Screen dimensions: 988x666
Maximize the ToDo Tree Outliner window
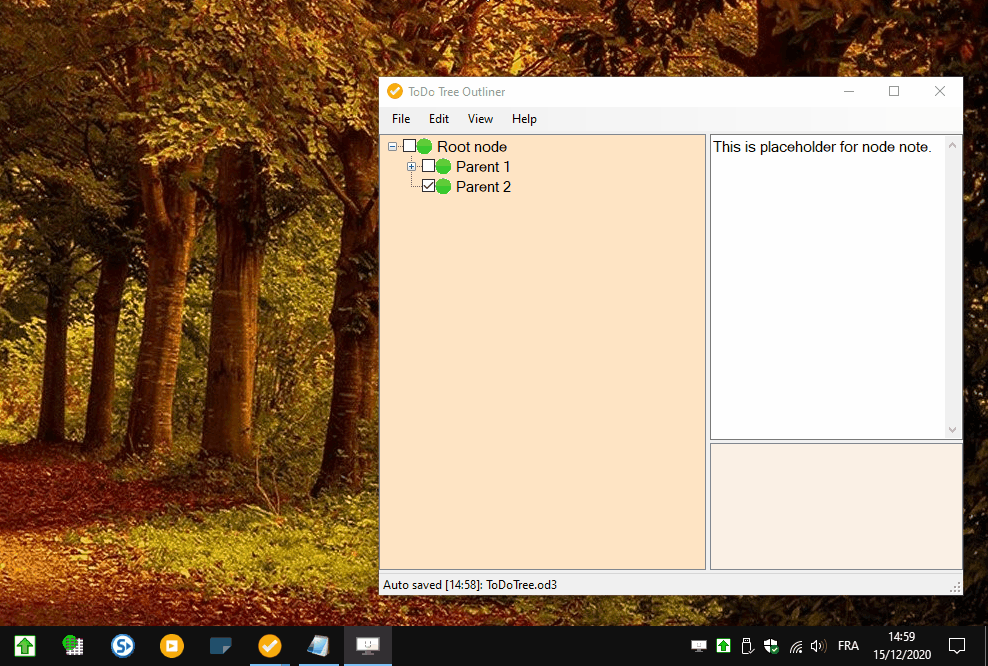893,91
